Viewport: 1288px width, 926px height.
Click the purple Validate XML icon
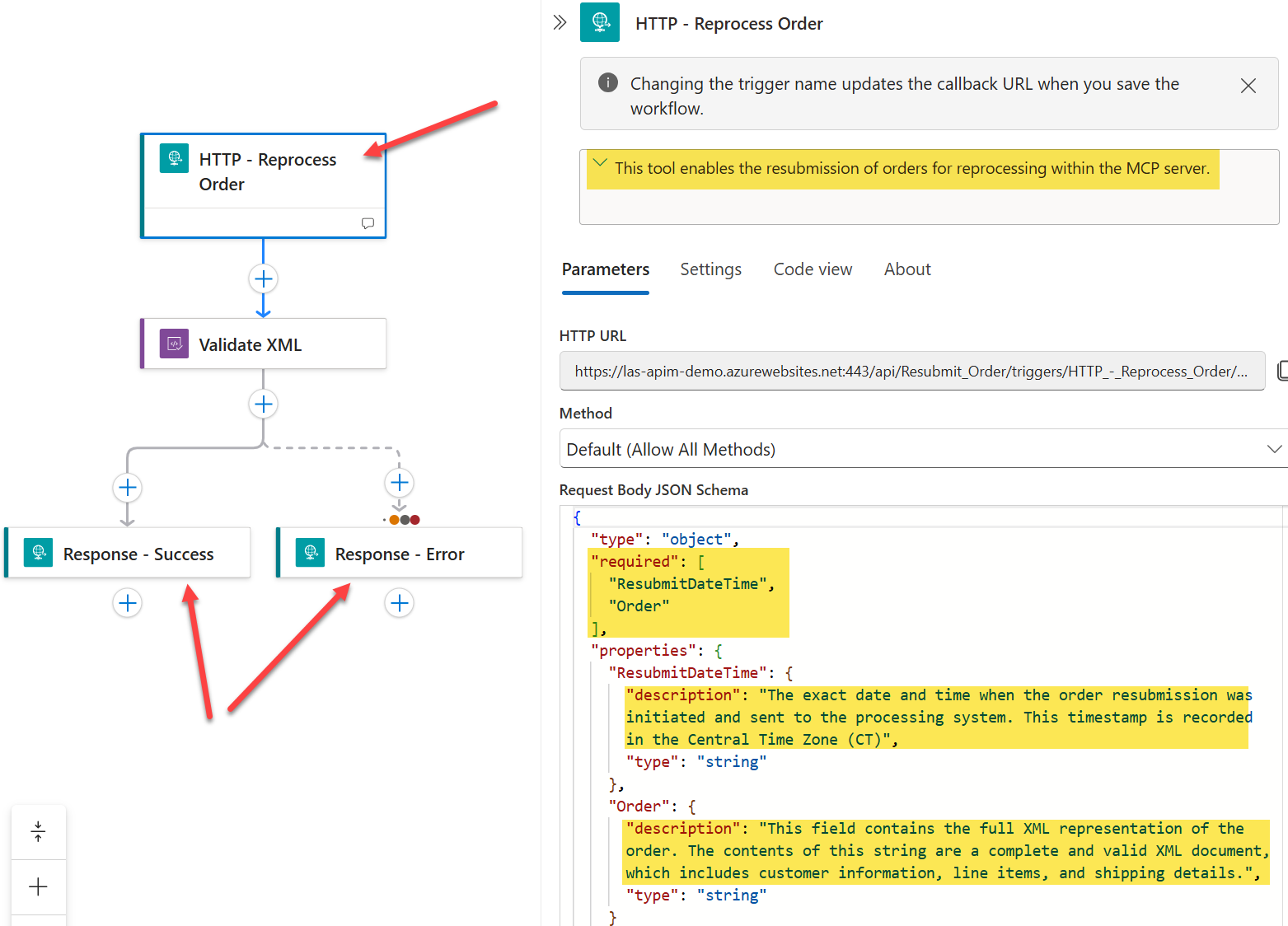[174, 344]
